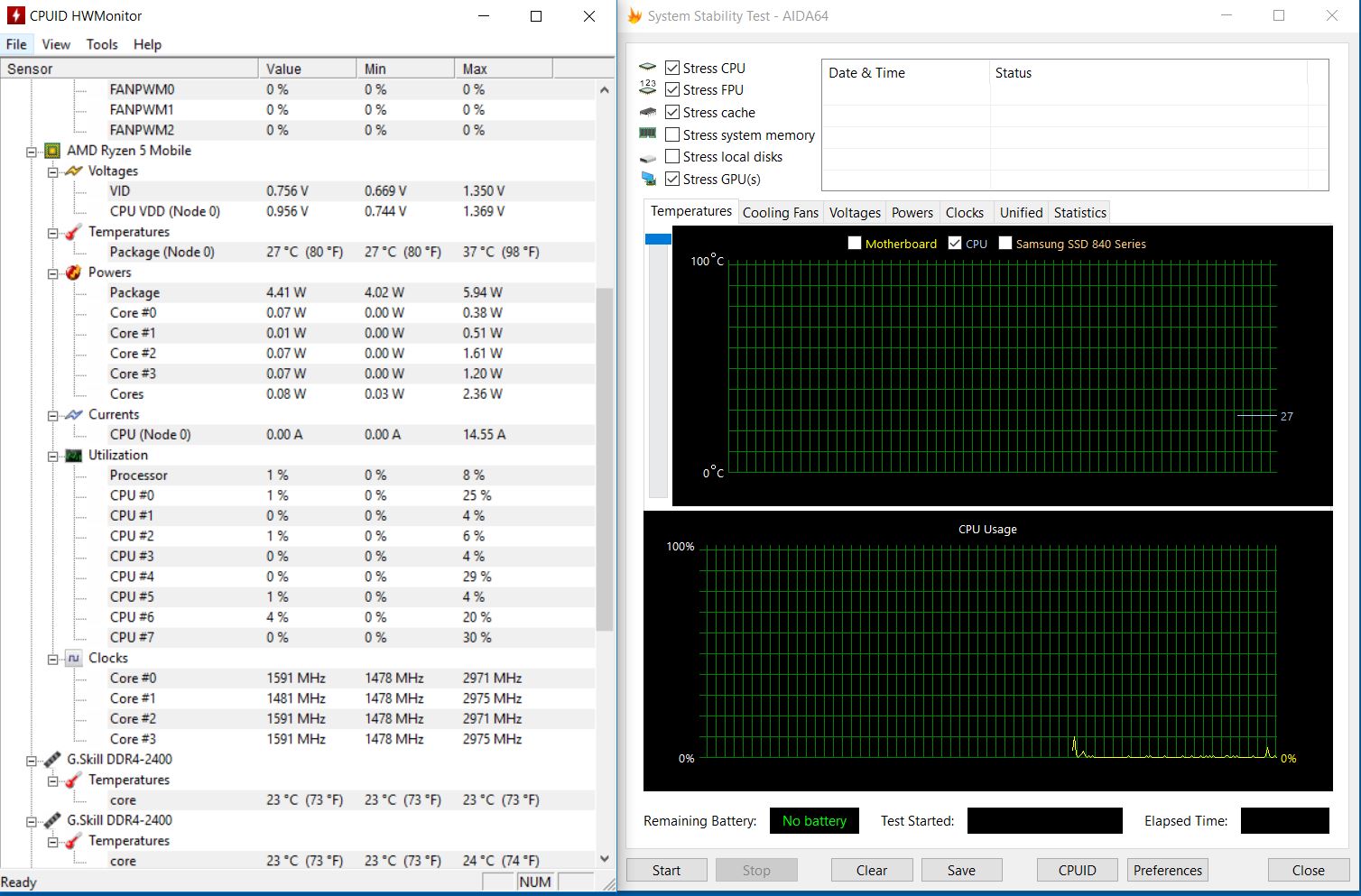Click the thermometer icon beside CPU Temperatures
This screenshot has width=1361, height=896.
[74, 232]
